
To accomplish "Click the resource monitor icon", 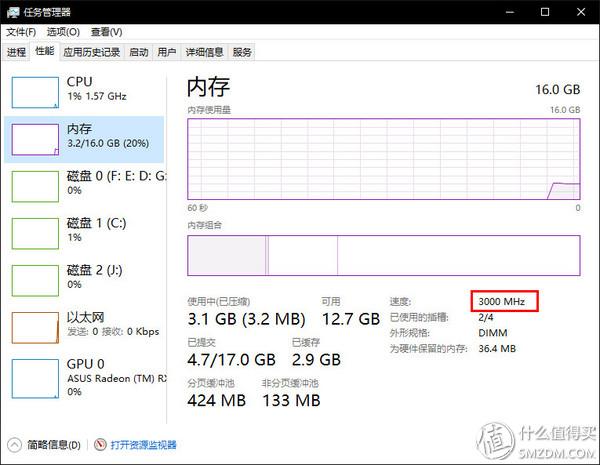I will [x=100, y=445].
